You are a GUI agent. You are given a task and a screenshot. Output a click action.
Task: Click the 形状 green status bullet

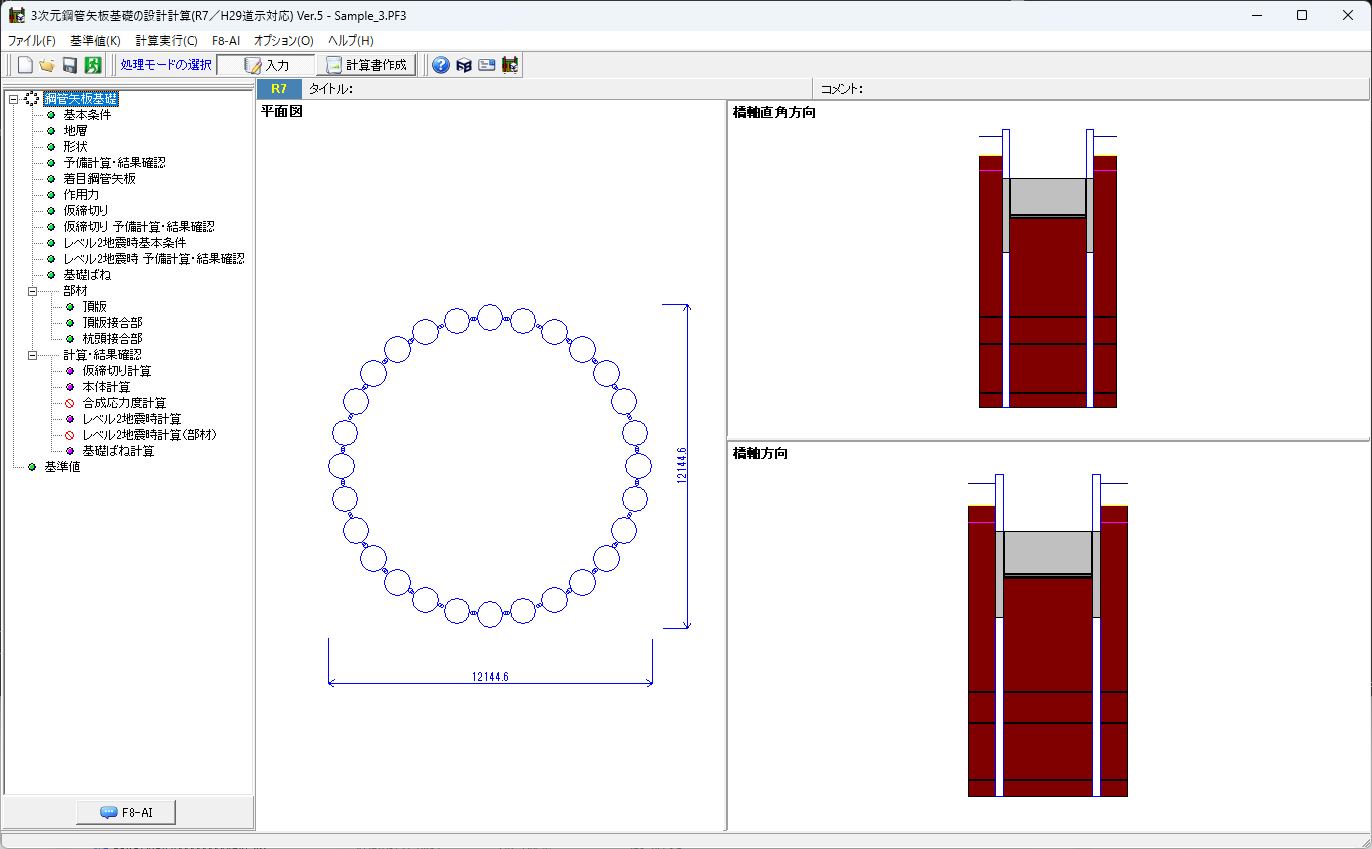pyautogui.click(x=51, y=147)
